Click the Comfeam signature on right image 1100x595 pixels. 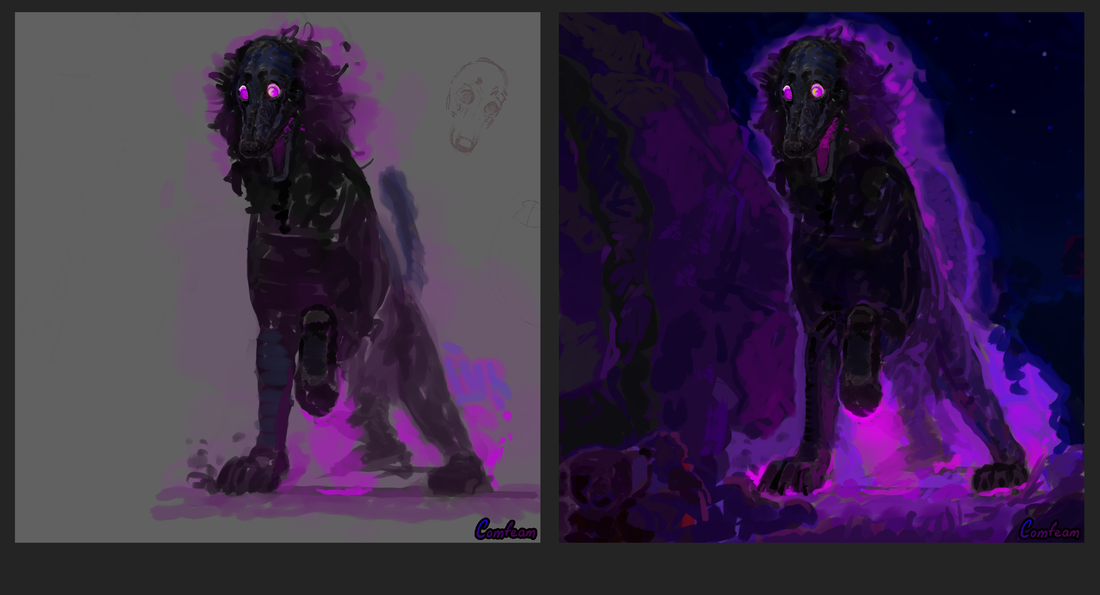(1049, 530)
